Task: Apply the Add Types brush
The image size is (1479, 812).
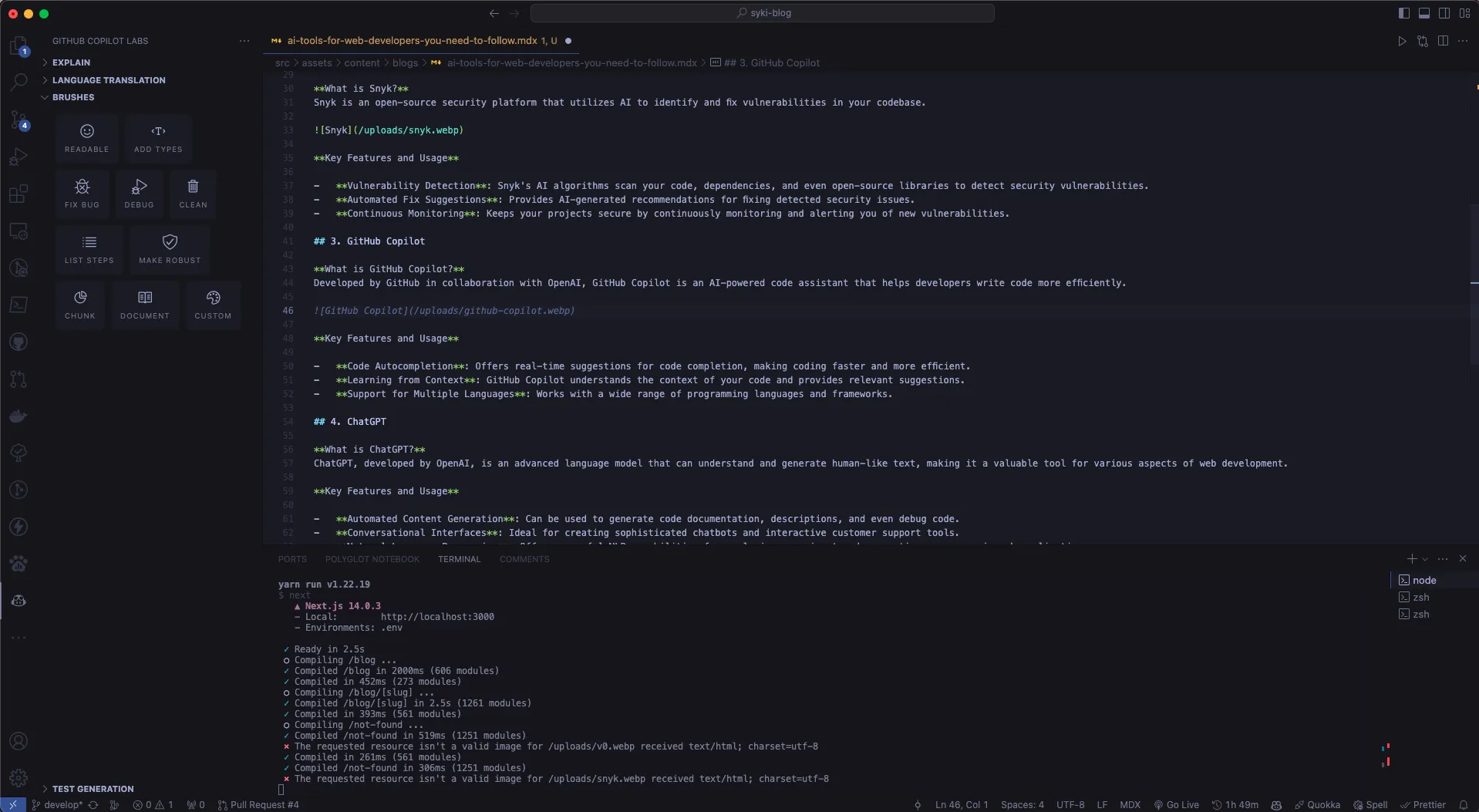Action: coord(158,138)
